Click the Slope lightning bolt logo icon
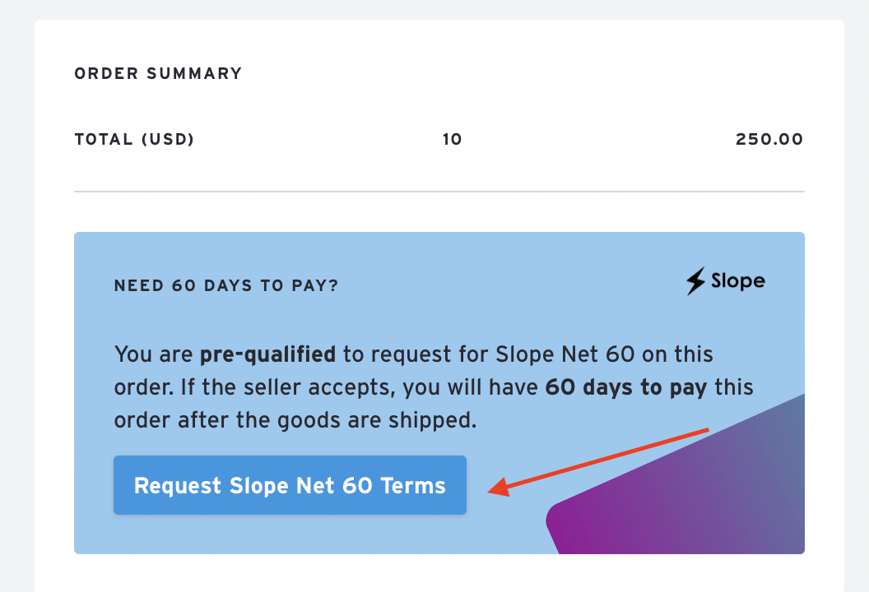Screen dimensions: 869x592 (x=695, y=281)
